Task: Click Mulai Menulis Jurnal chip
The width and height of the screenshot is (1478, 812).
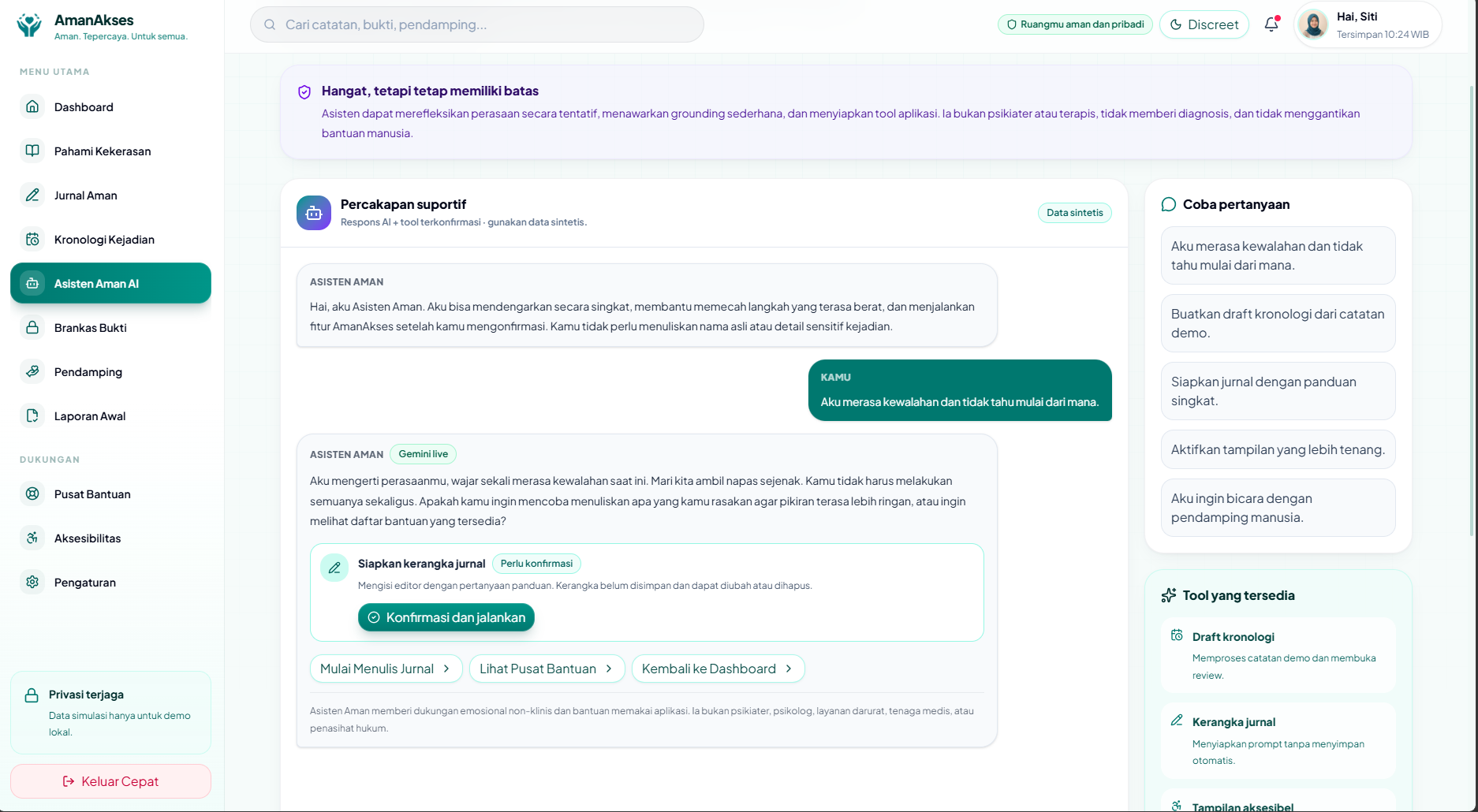Action: 386,669
